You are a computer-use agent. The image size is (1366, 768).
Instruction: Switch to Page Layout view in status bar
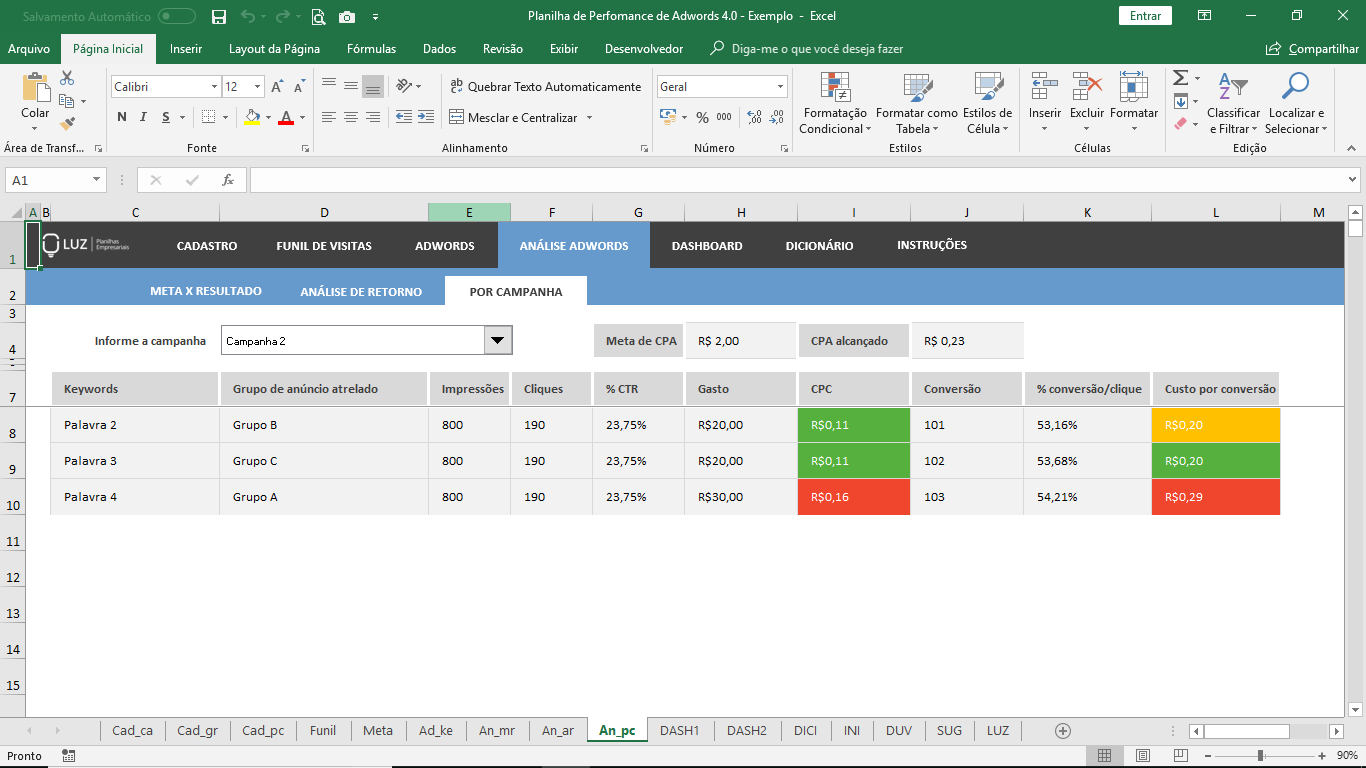(x=1143, y=756)
